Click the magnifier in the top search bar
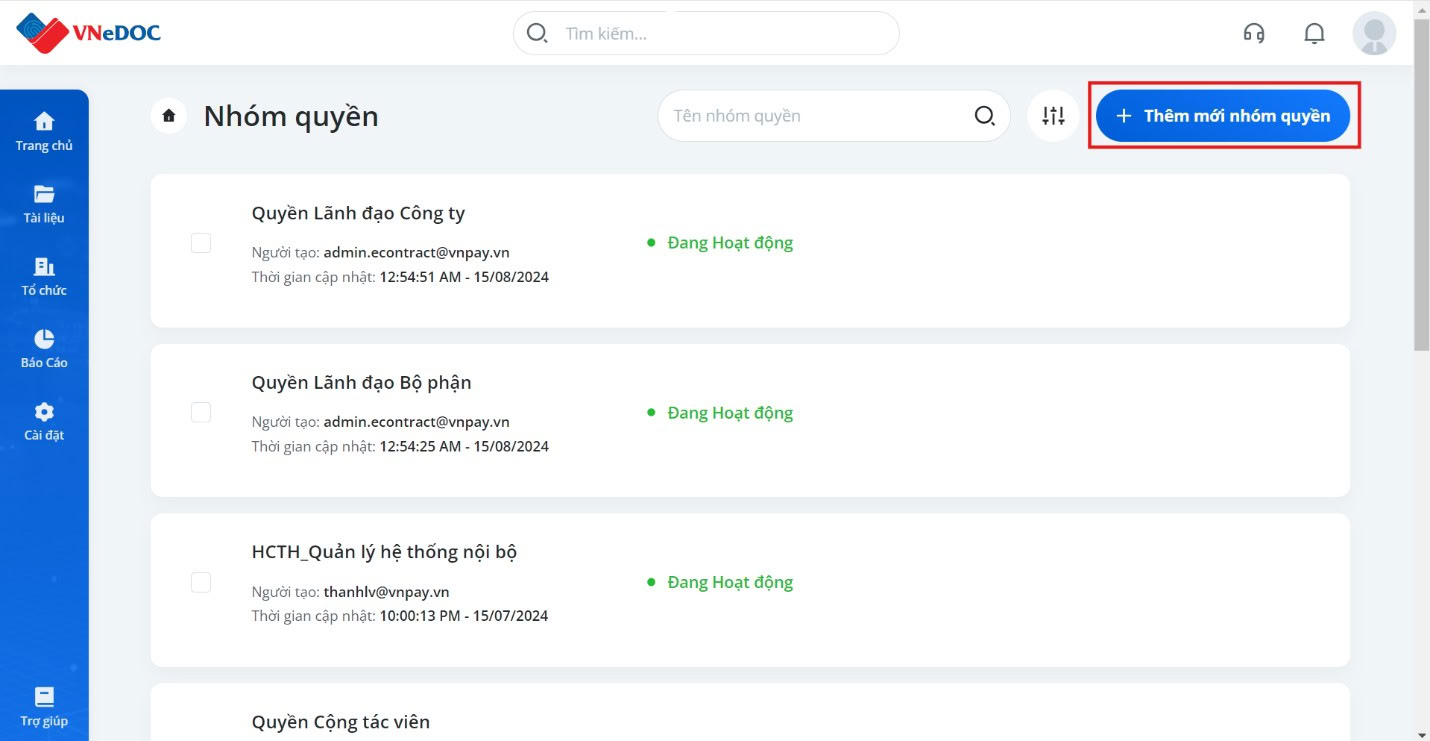Viewport: 1430px width, 741px height. click(x=537, y=33)
